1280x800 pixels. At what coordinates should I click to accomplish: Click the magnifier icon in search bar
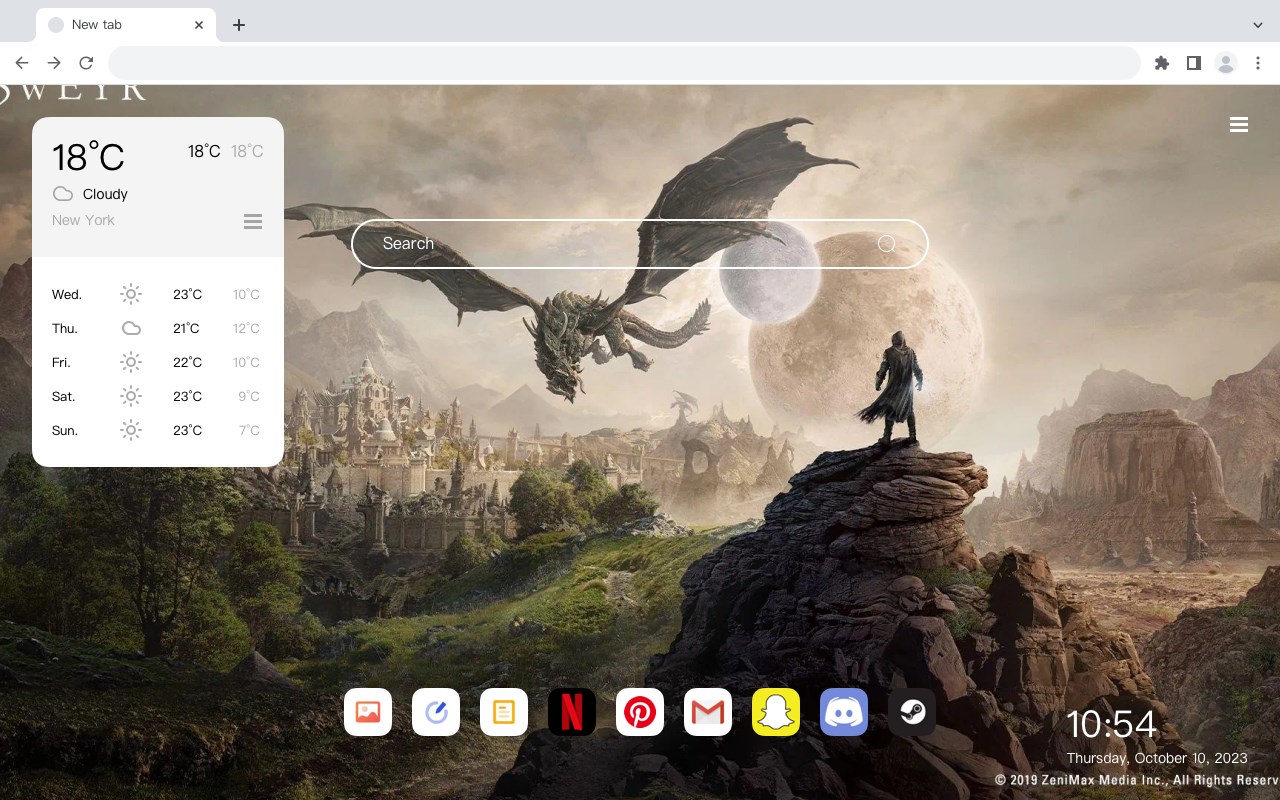(x=887, y=244)
